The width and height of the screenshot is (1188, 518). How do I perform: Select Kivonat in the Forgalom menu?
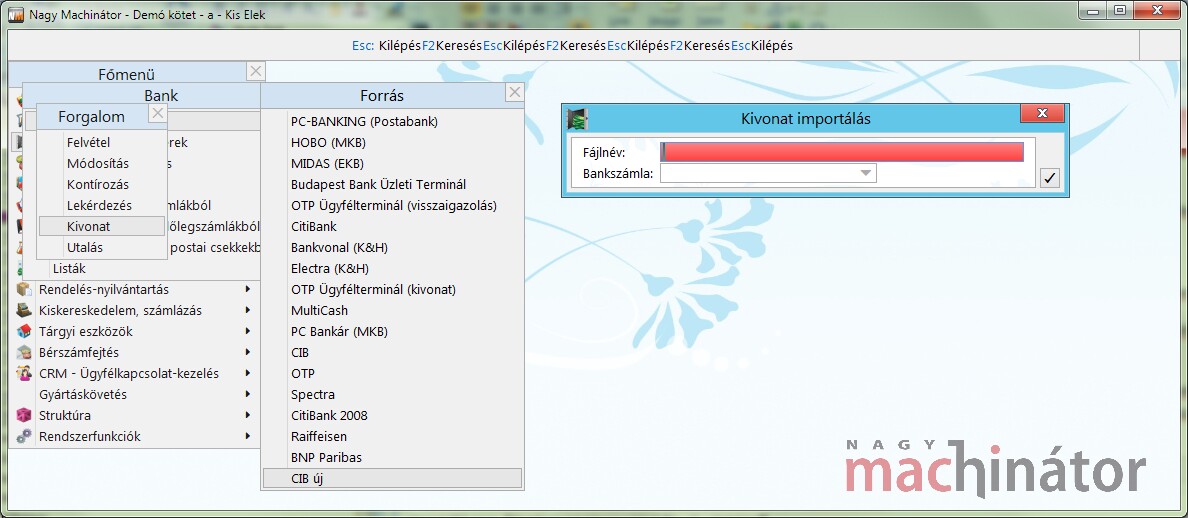coord(102,226)
